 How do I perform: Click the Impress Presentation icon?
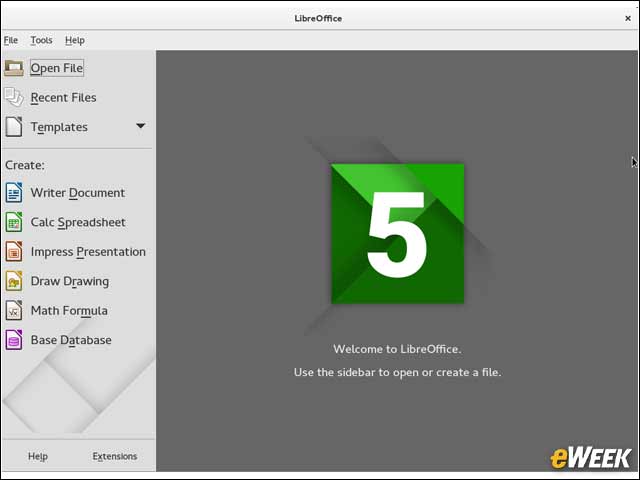pyautogui.click(x=14, y=251)
